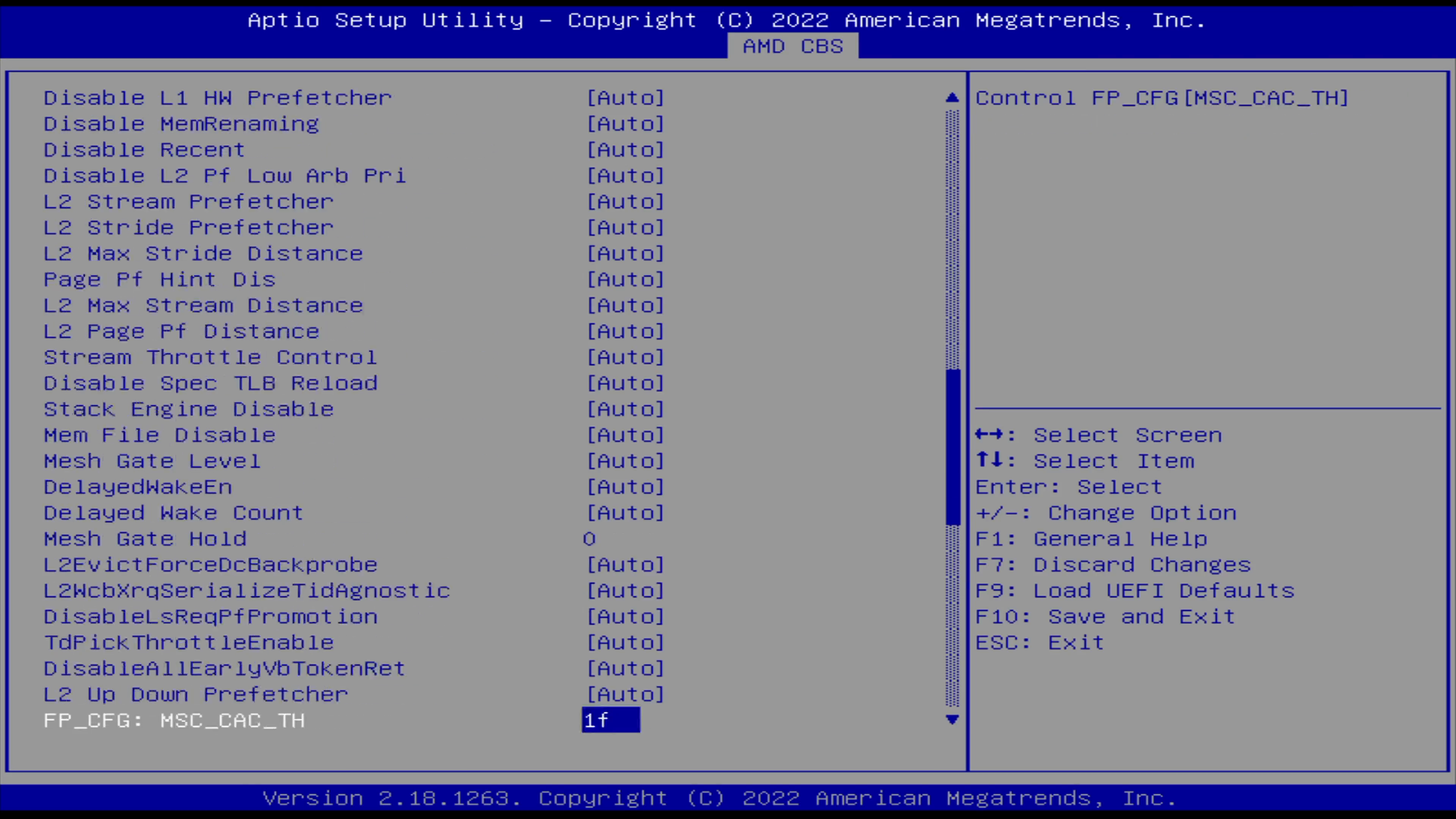
Task: Edit the FP_CFG: MSC_CAC_TH value field
Action: (611, 720)
